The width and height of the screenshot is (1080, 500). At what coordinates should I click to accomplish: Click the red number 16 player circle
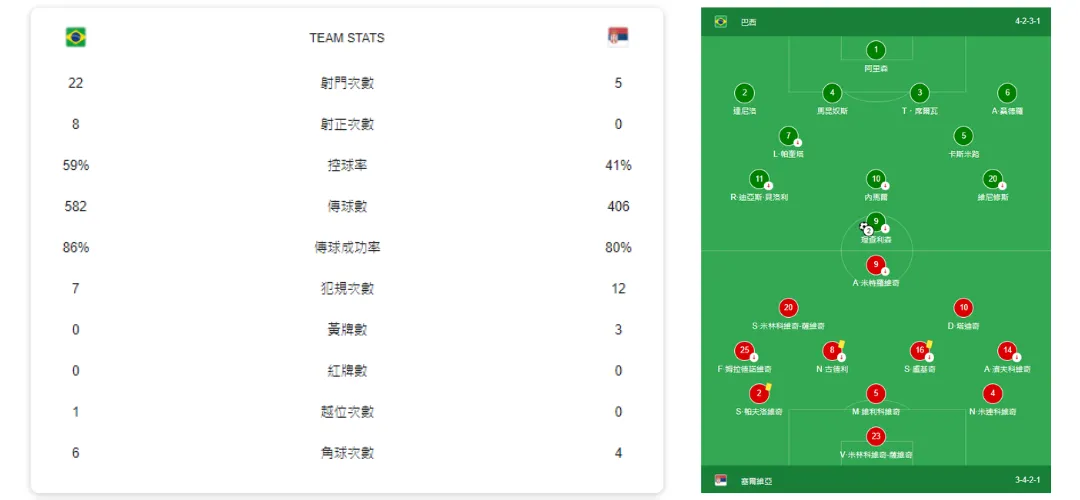click(919, 350)
